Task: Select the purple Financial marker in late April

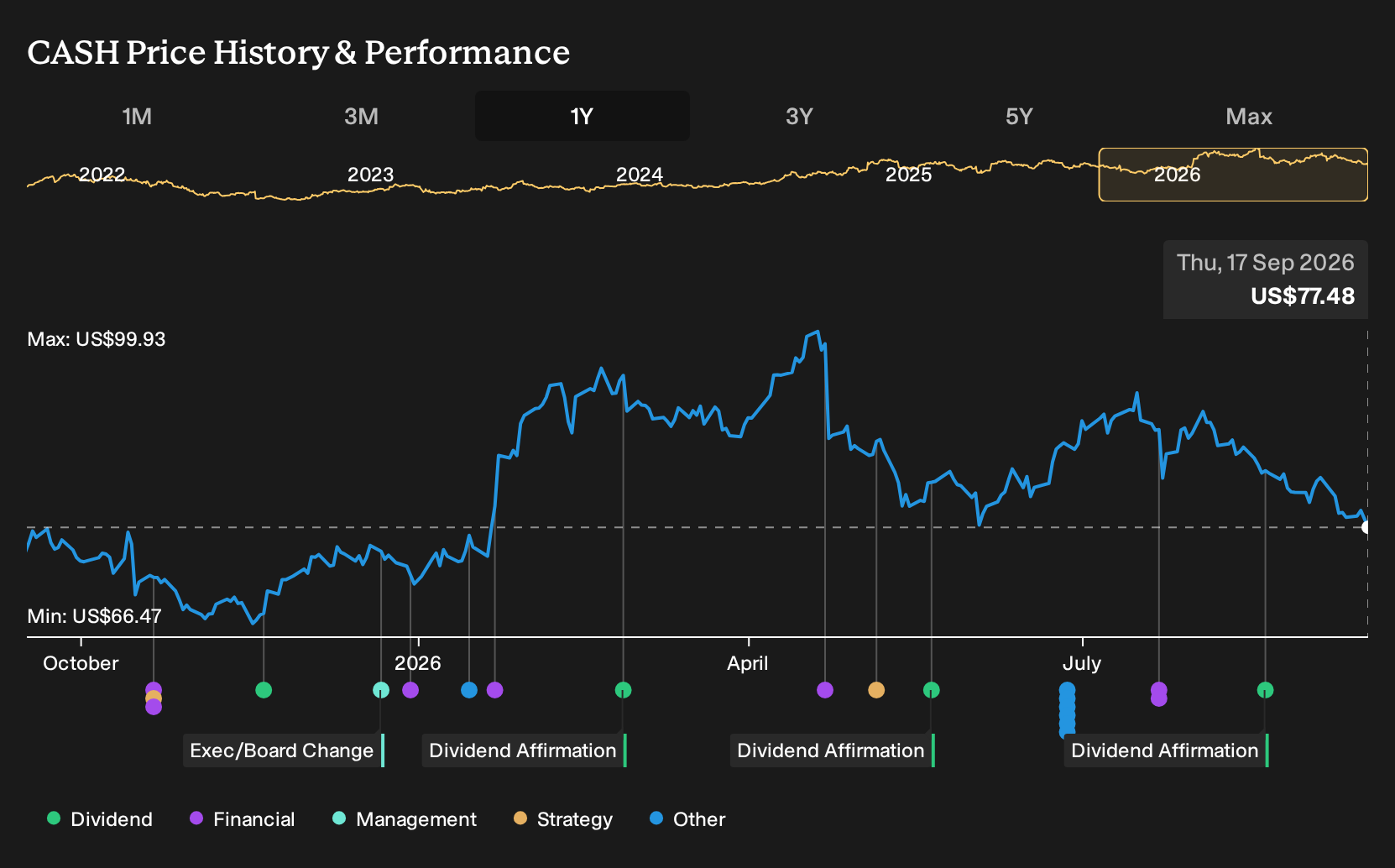Action: point(825,690)
